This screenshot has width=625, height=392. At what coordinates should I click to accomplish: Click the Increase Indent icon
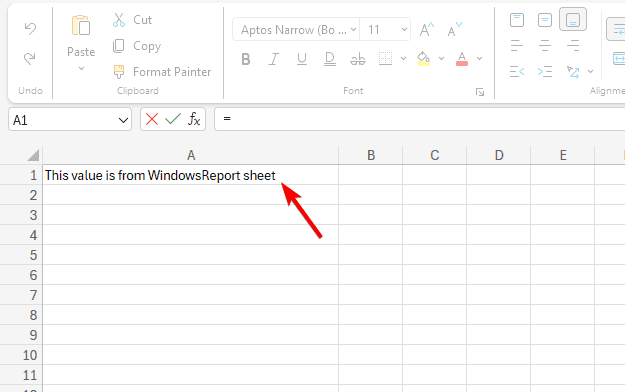pos(545,72)
